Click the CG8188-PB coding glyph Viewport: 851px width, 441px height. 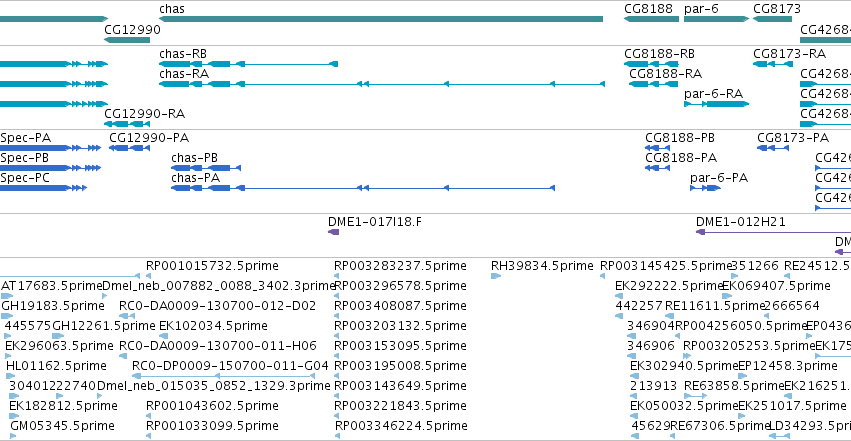point(657,148)
